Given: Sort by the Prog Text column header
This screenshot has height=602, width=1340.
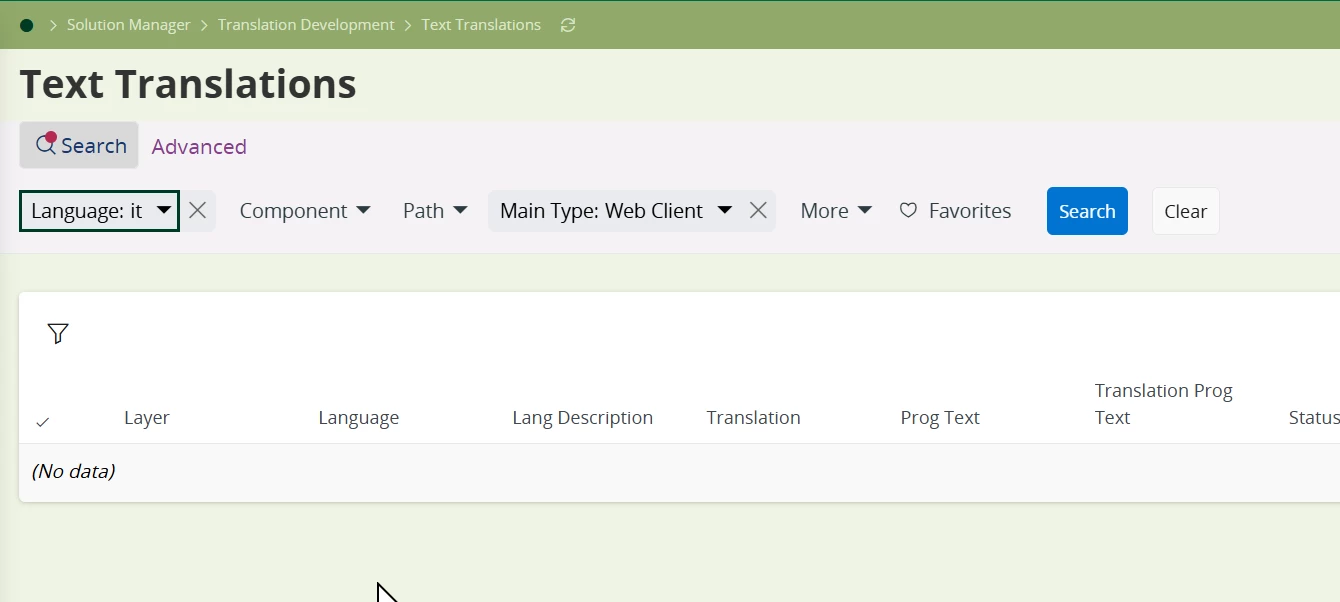Looking at the screenshot, I should tap(940, 418).
